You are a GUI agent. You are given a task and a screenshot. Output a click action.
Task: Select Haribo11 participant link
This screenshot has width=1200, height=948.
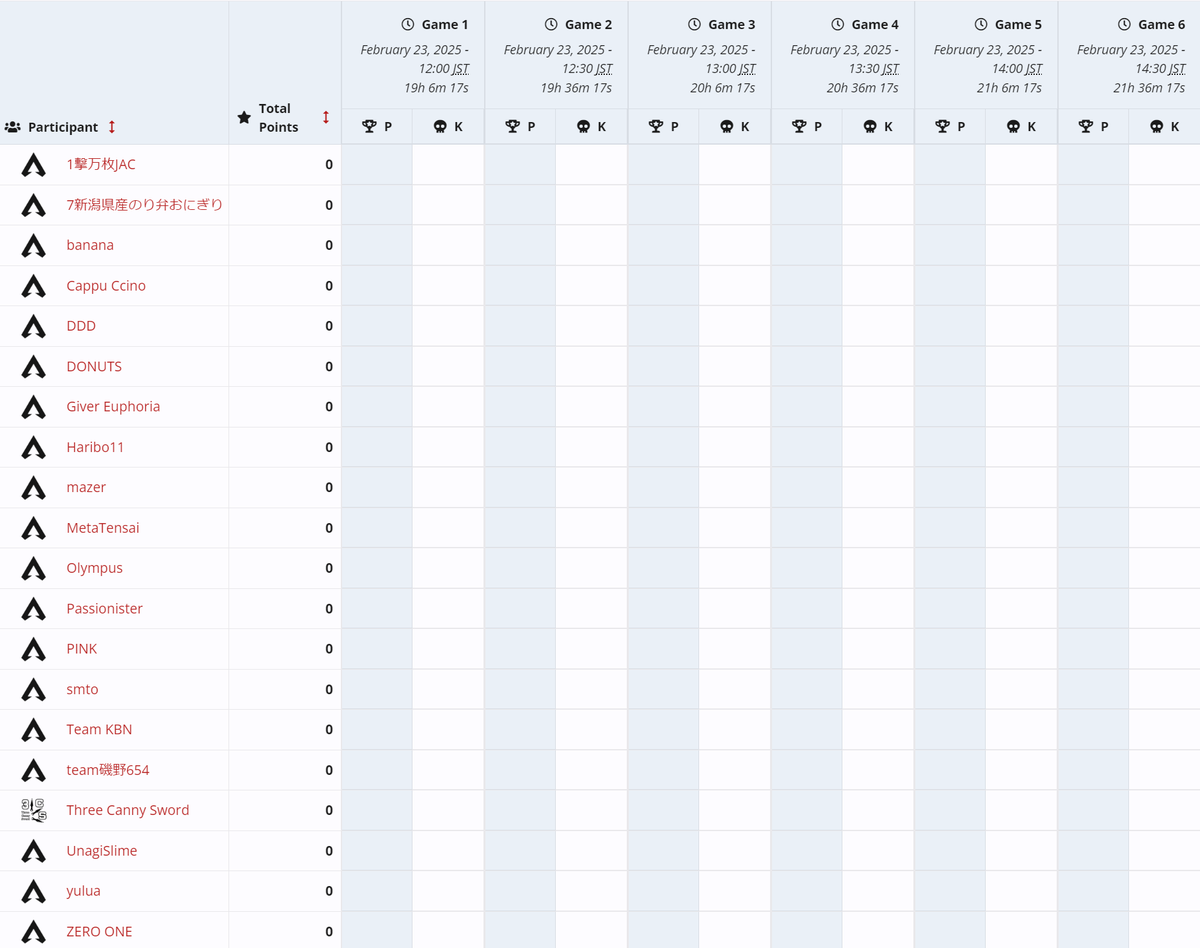click(95, 447)
